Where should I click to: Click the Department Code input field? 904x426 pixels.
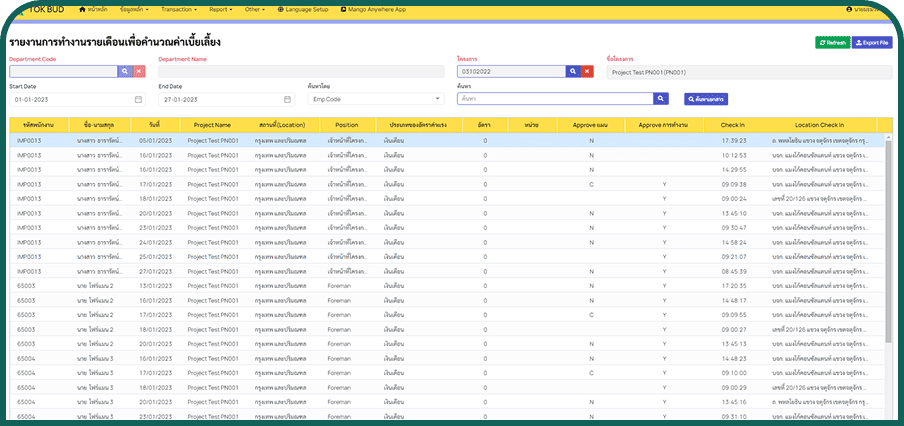coord(62,72)
